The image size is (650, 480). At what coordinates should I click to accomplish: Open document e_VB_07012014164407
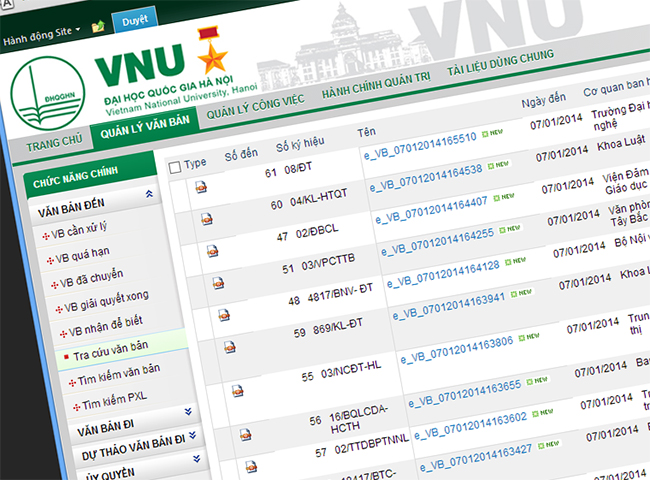point(431,210)
